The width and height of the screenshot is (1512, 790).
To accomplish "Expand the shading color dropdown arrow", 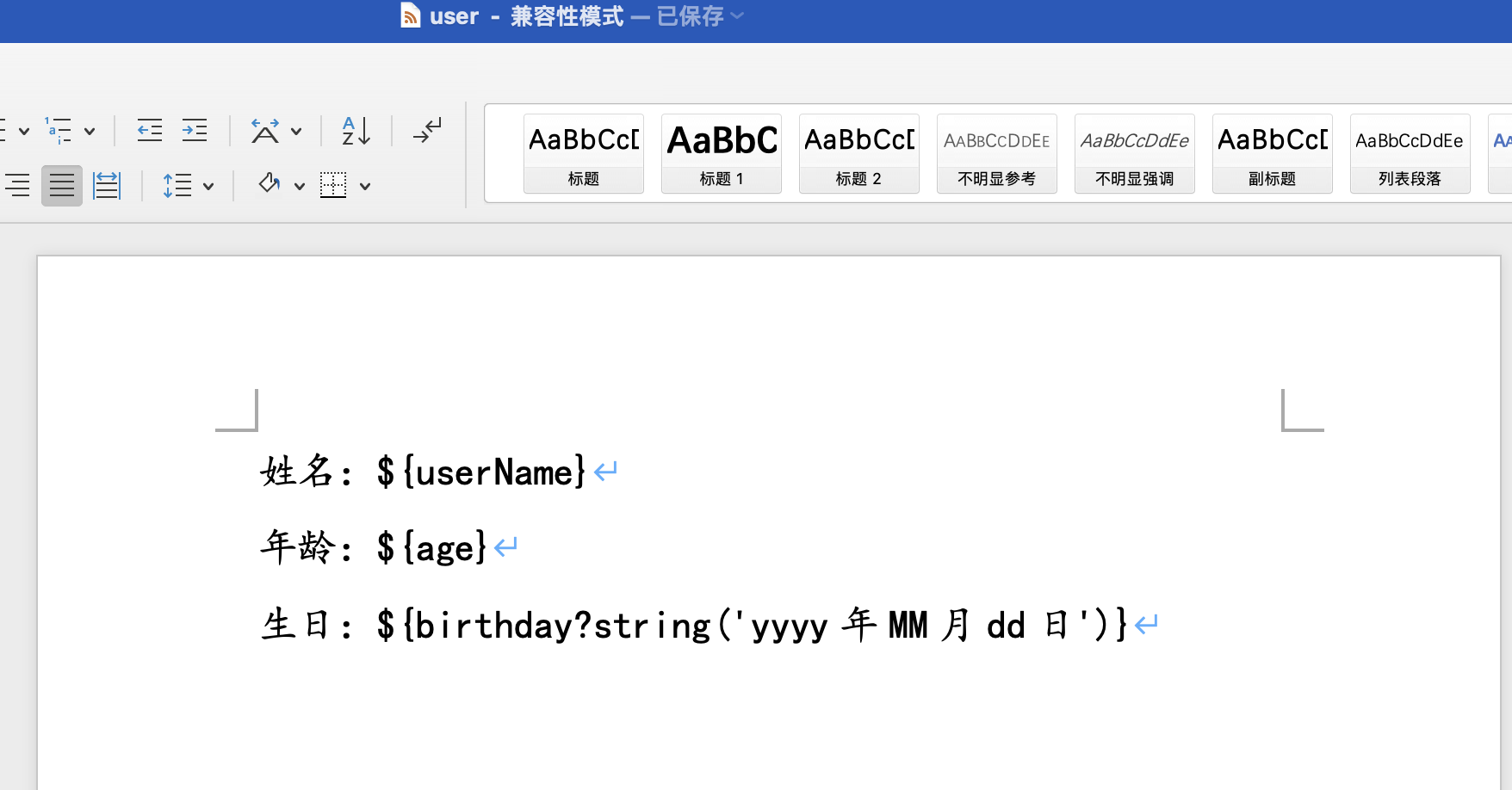I will point(300,186).
